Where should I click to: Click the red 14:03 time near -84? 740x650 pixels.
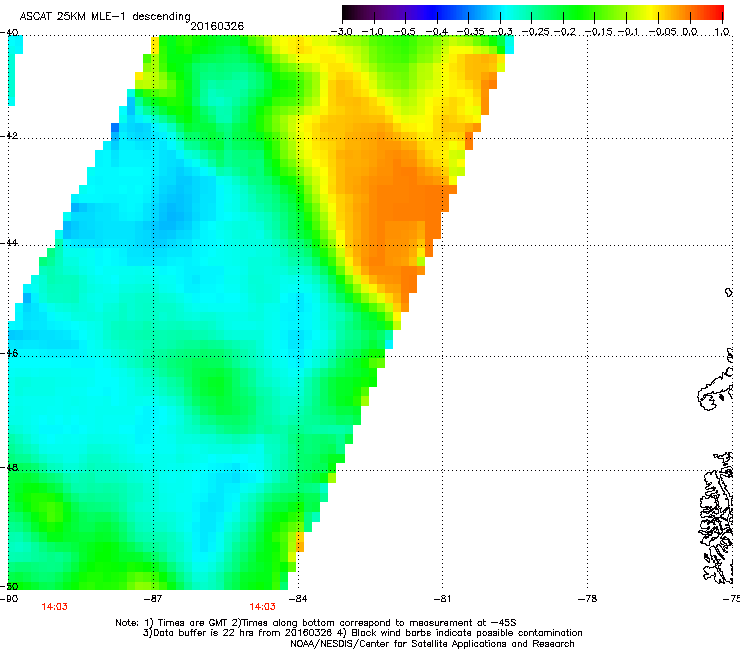262,607
